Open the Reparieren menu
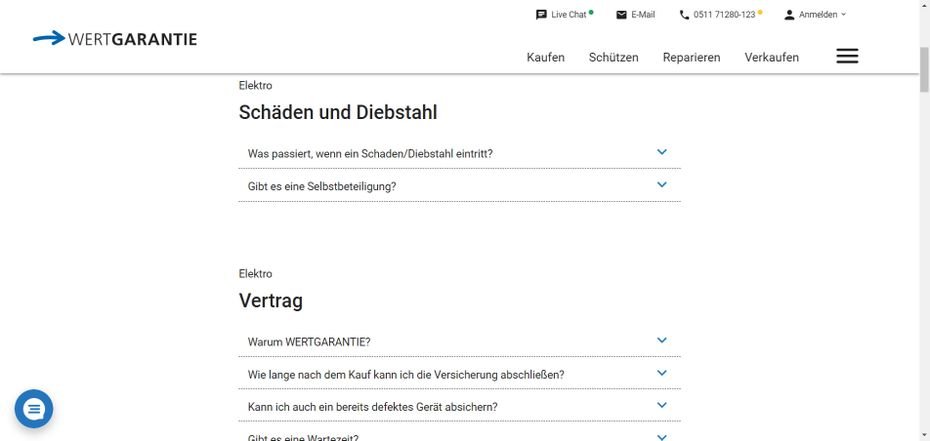The height and width of the screenshot is (441, 930). pos(692,57)
